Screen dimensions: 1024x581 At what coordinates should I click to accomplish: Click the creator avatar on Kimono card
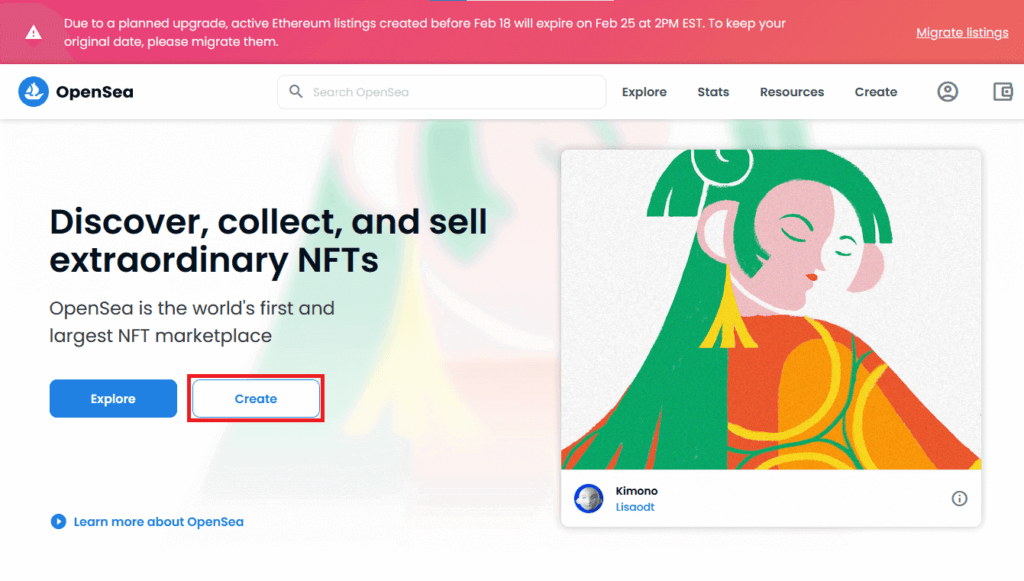tap(589, 499)
